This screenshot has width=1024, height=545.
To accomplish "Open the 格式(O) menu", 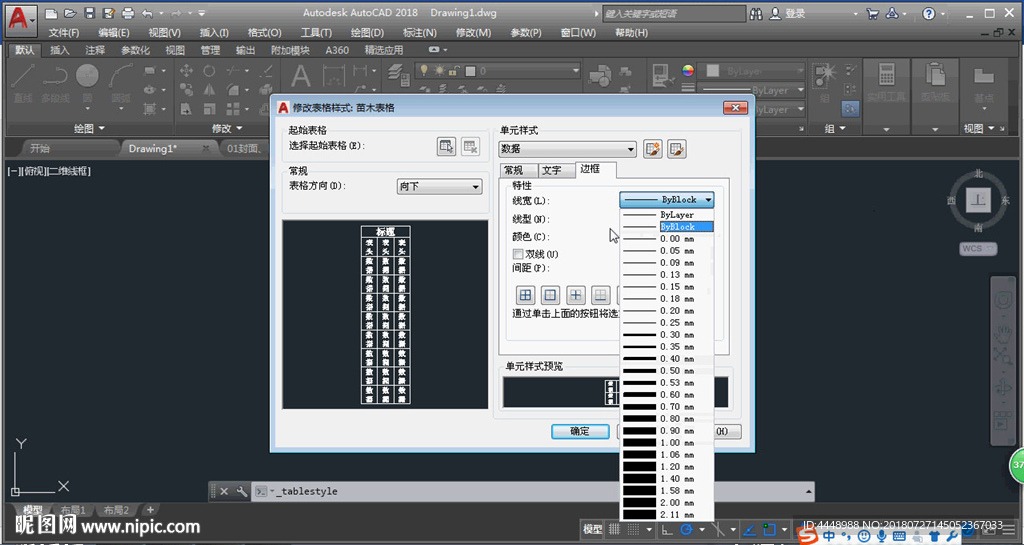I will (x=264, y=33).
